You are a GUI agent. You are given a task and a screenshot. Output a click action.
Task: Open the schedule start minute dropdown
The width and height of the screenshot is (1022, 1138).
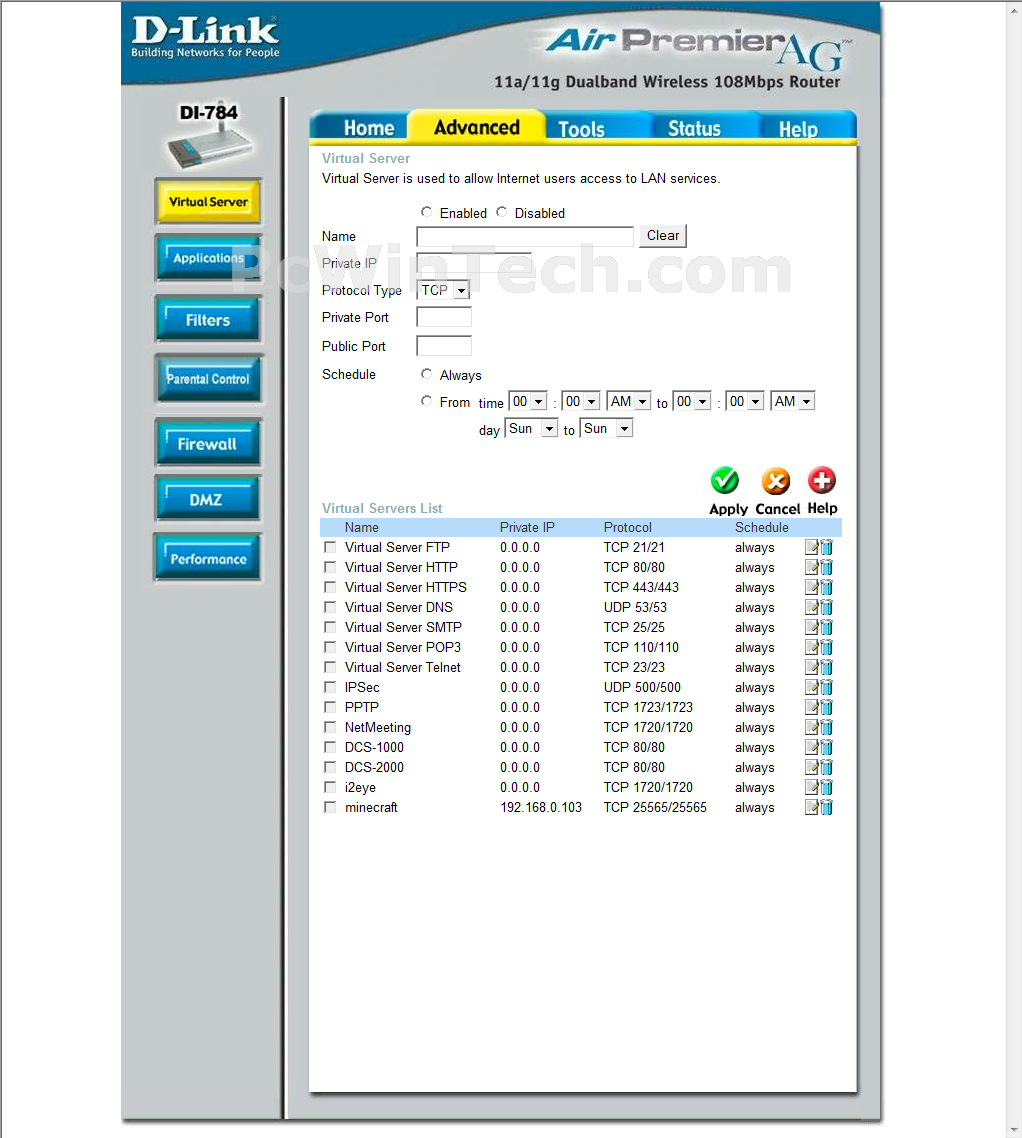[581, 401]
